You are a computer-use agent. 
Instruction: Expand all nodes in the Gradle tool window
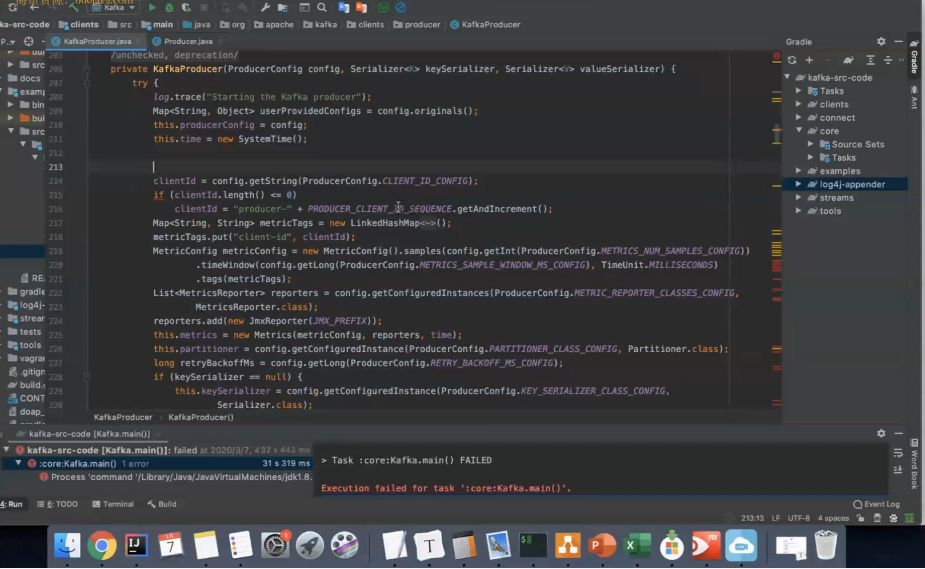tap(870, 60)
